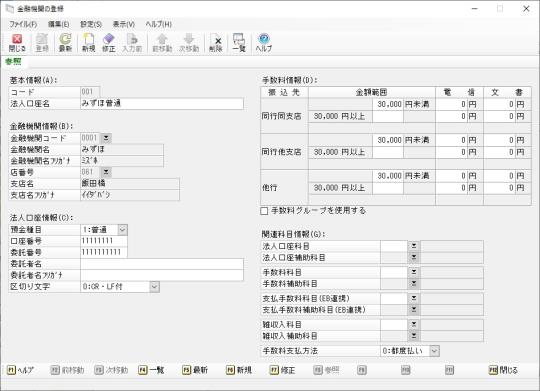Open the 法人口座科目 lookup dropdown
Screen dimensions: 540x391
414,246
